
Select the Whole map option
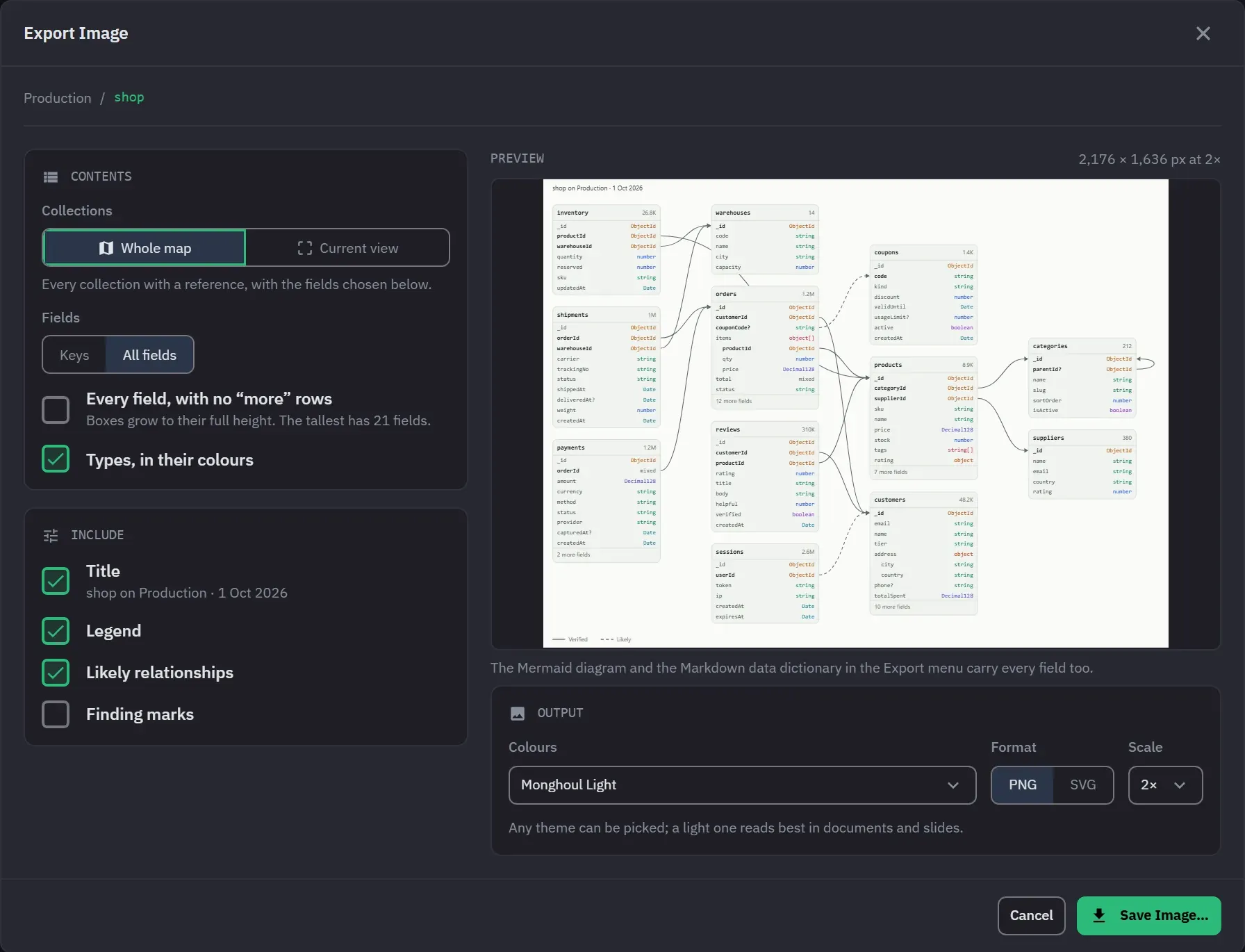point(145,248)
